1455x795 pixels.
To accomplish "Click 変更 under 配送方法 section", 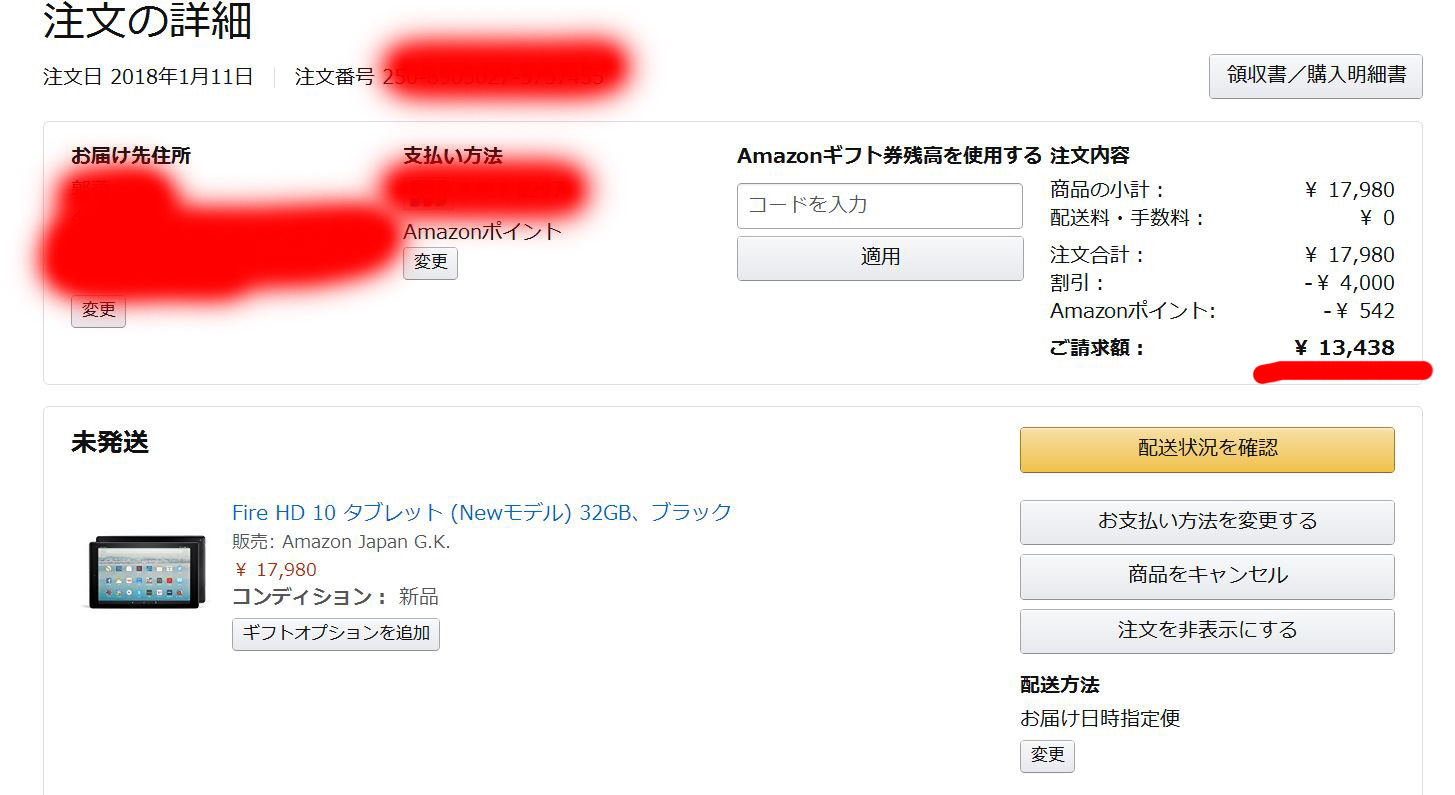I will pos(1047,756).
